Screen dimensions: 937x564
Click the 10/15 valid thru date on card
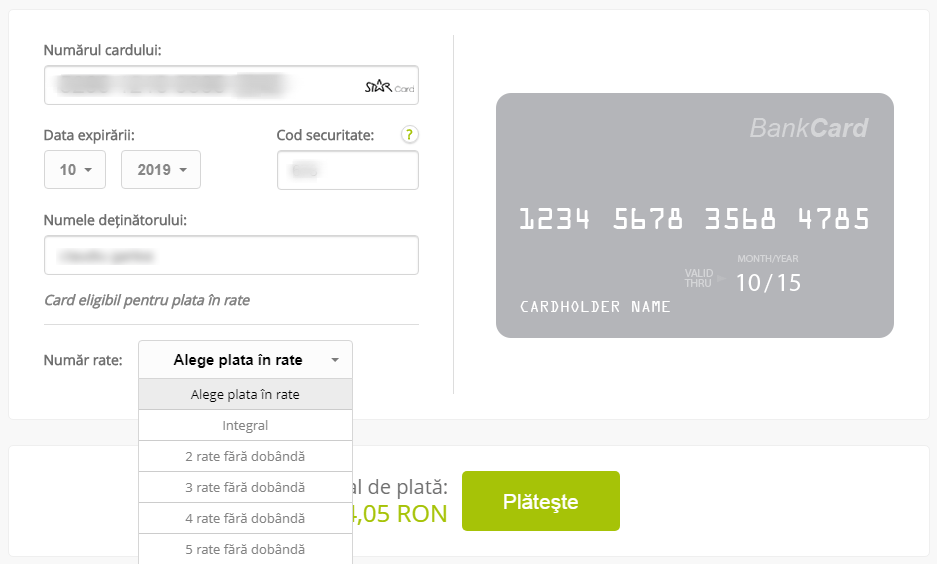coord(768,282)
